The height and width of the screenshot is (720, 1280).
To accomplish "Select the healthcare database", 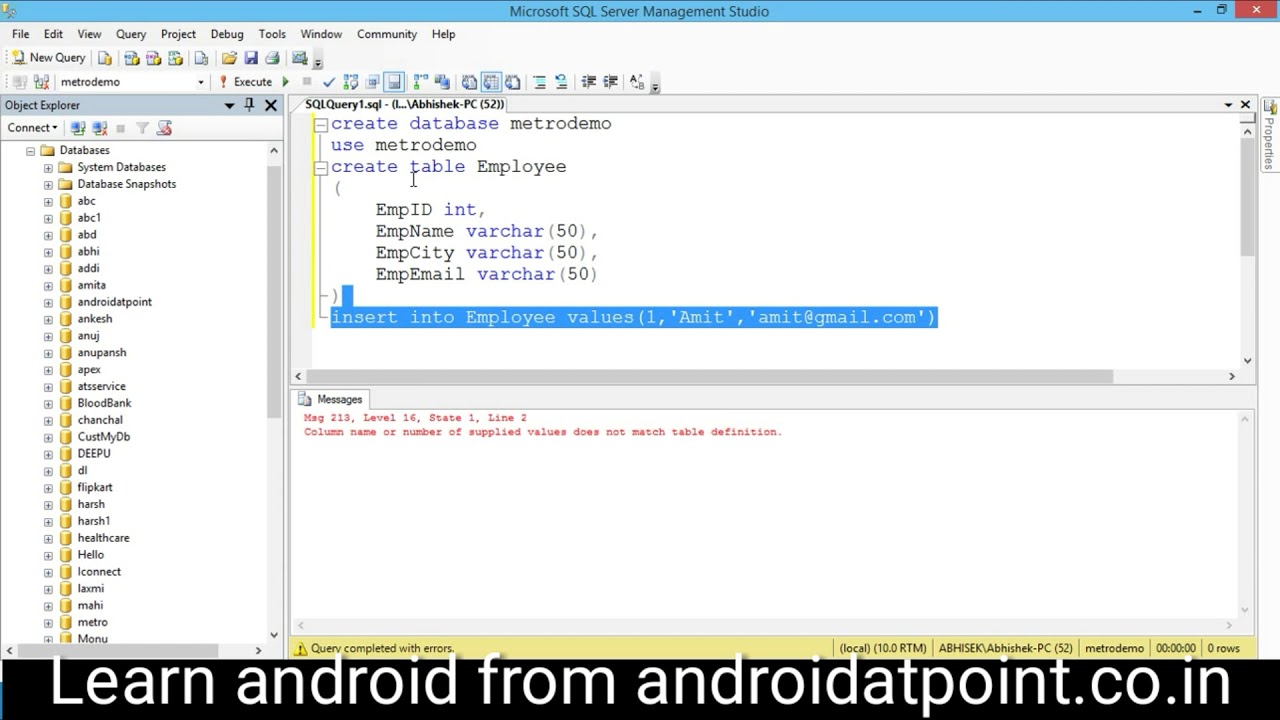I will tap(103, 538).
